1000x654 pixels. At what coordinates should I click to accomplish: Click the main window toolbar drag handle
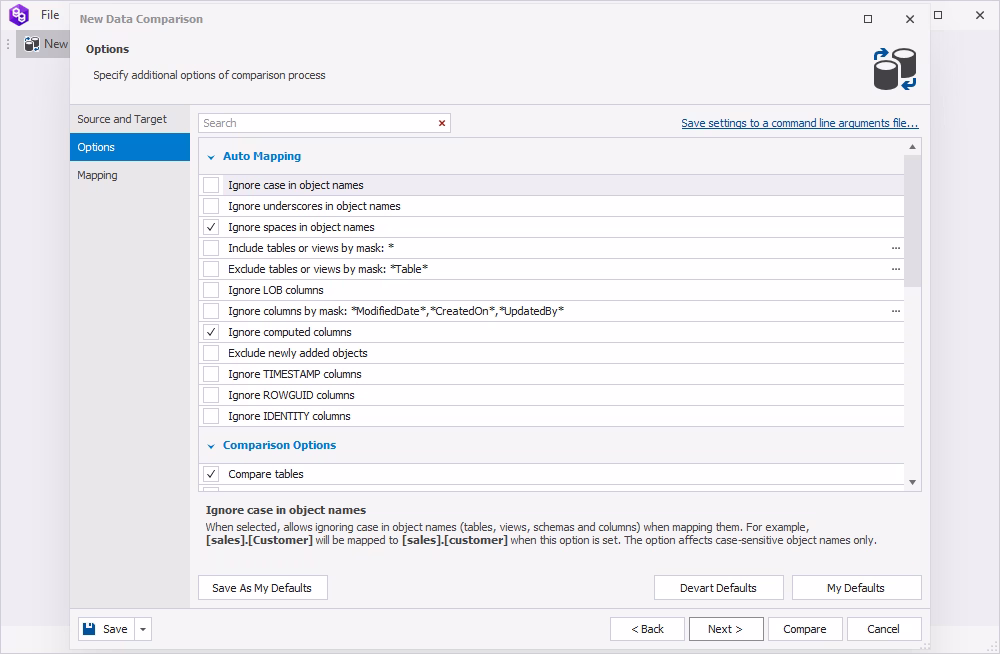pos(8,44)
